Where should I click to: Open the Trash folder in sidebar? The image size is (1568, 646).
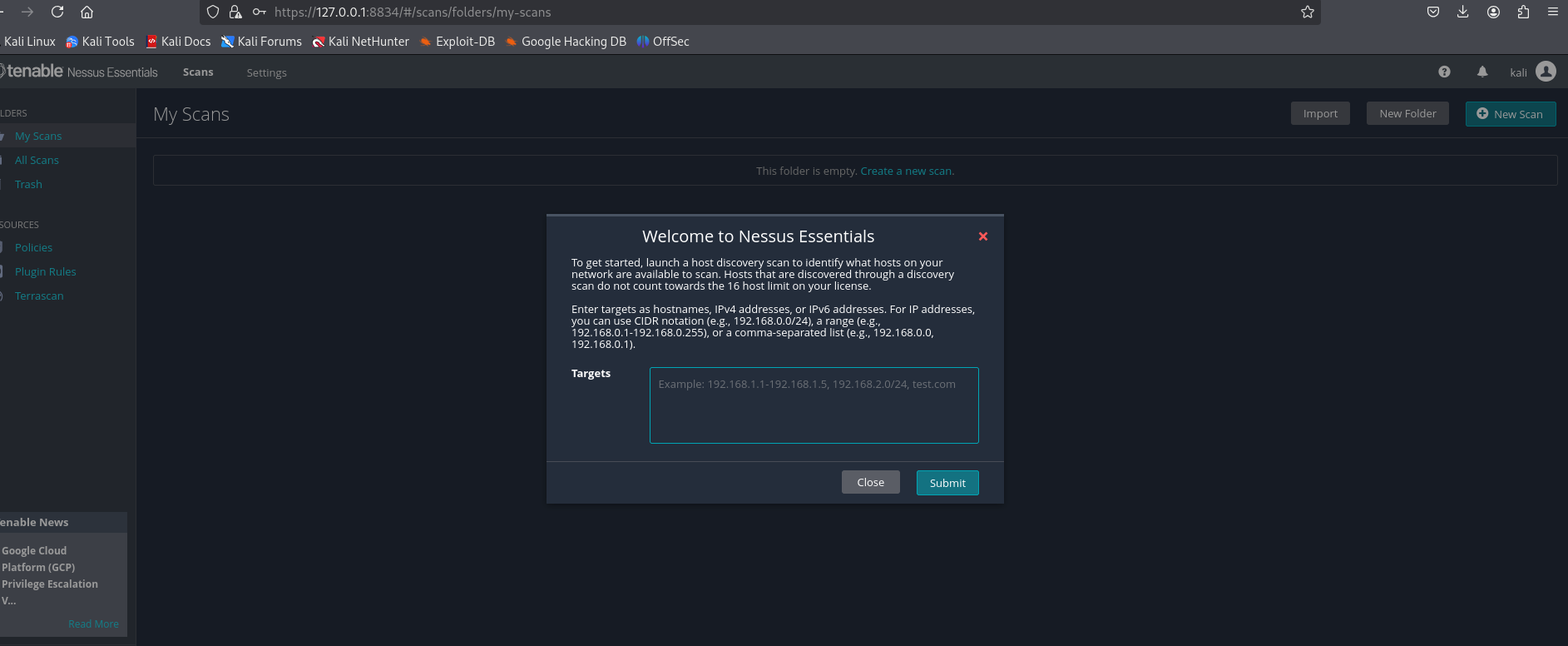(x=28, y=184)
